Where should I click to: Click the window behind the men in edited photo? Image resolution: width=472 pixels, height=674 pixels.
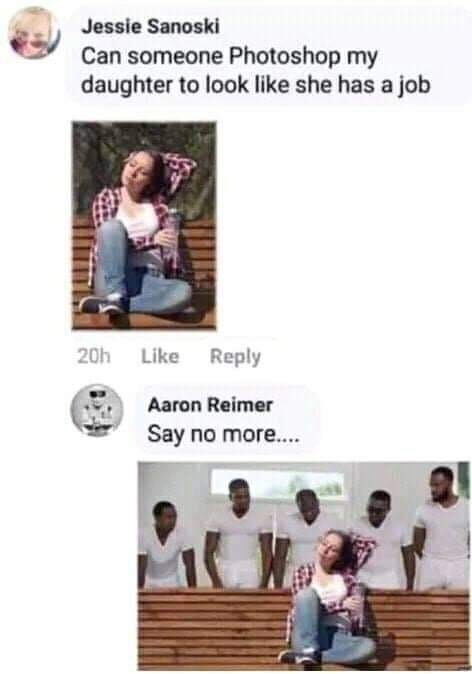coord(278,484)
